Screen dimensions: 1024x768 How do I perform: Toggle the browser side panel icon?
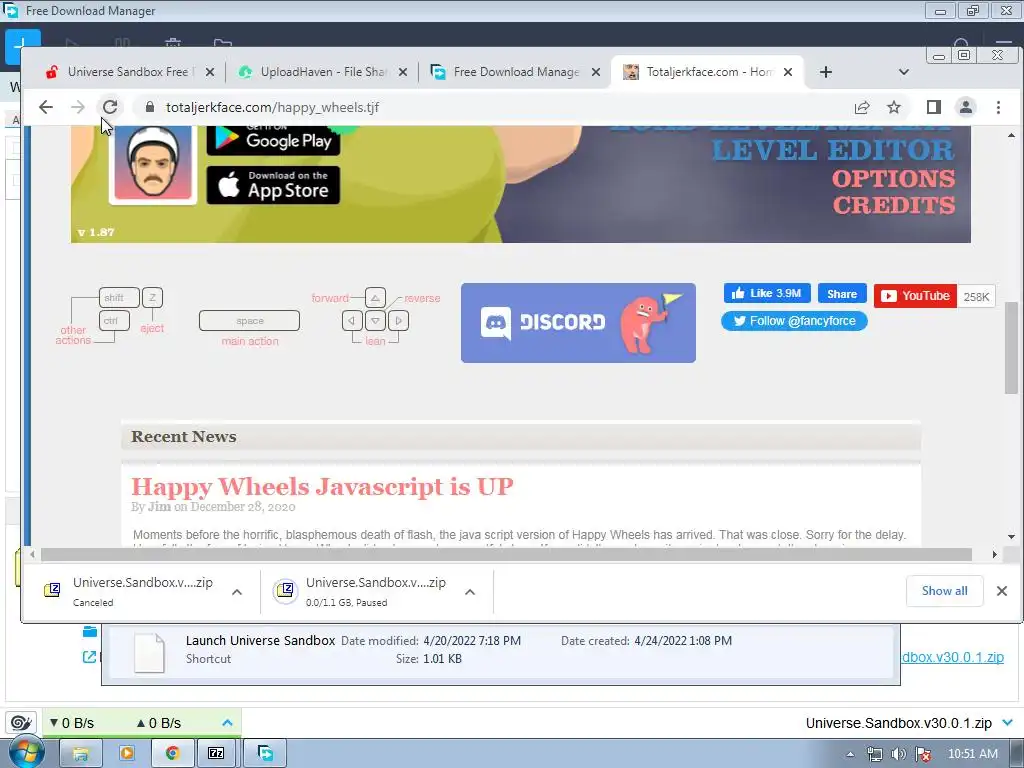click(934, 107)
